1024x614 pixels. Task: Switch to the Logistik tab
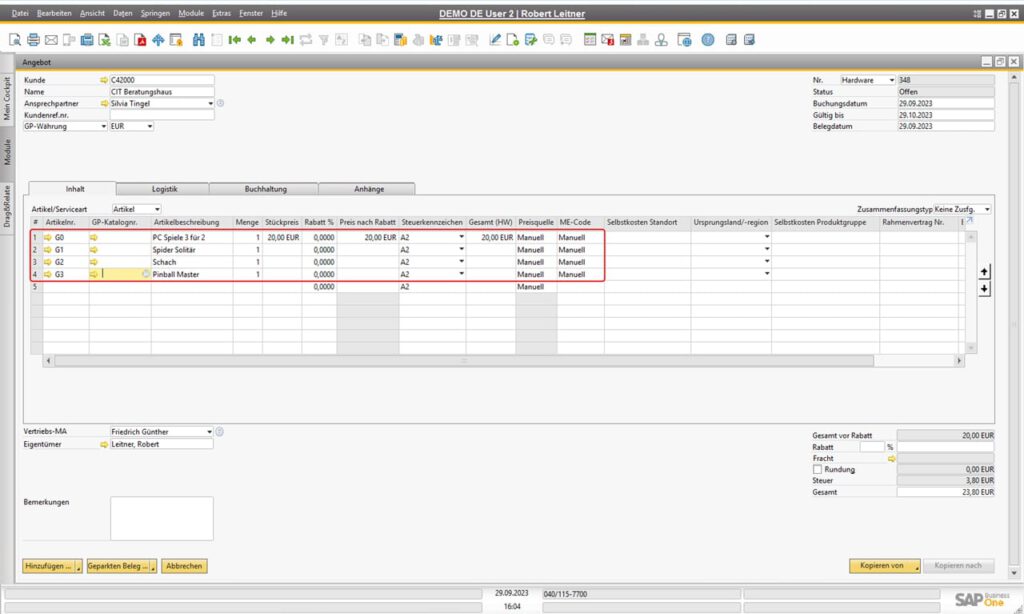pos(164,189)
